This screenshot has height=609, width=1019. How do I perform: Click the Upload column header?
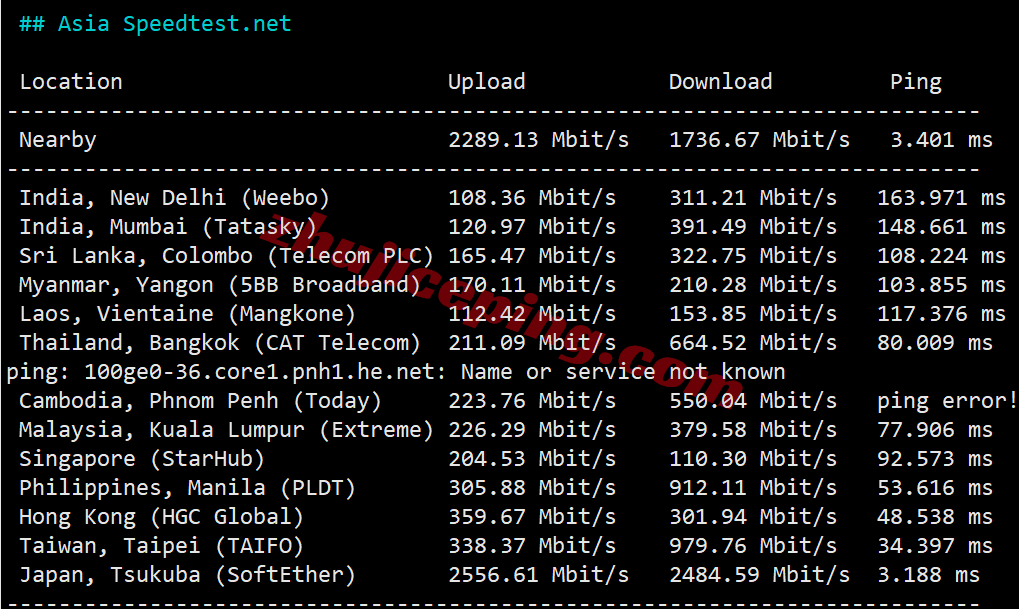point(486,82)
